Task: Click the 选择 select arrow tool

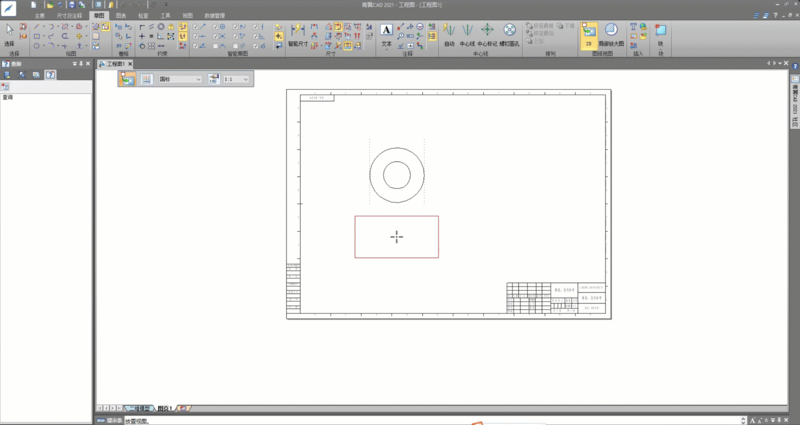Action: tap(10, 35)
